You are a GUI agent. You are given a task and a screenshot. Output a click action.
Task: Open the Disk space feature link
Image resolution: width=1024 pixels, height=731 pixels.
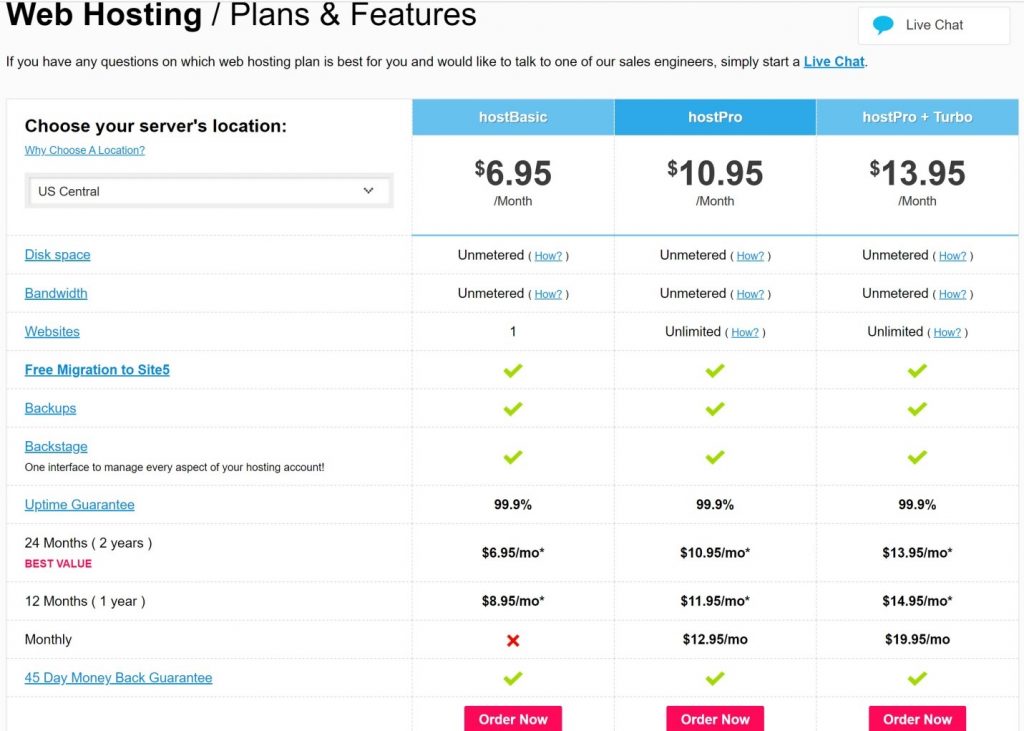click(57, 255)
